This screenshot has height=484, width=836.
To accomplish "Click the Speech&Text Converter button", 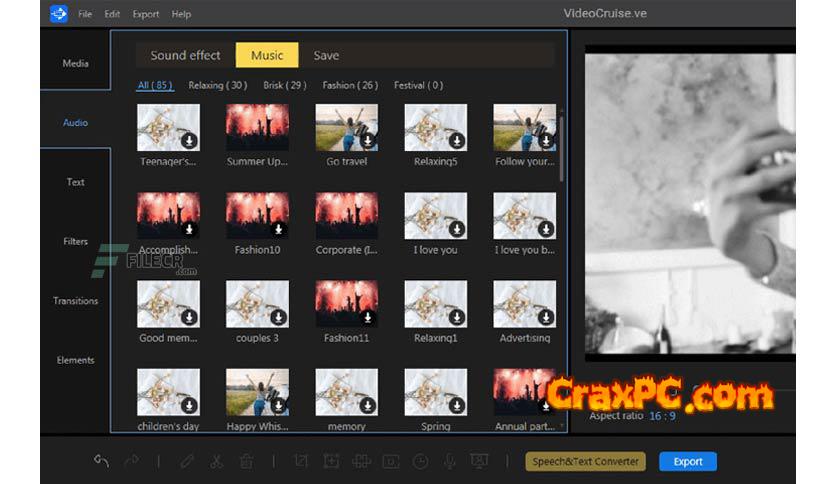I will click(x=586, y=461).
